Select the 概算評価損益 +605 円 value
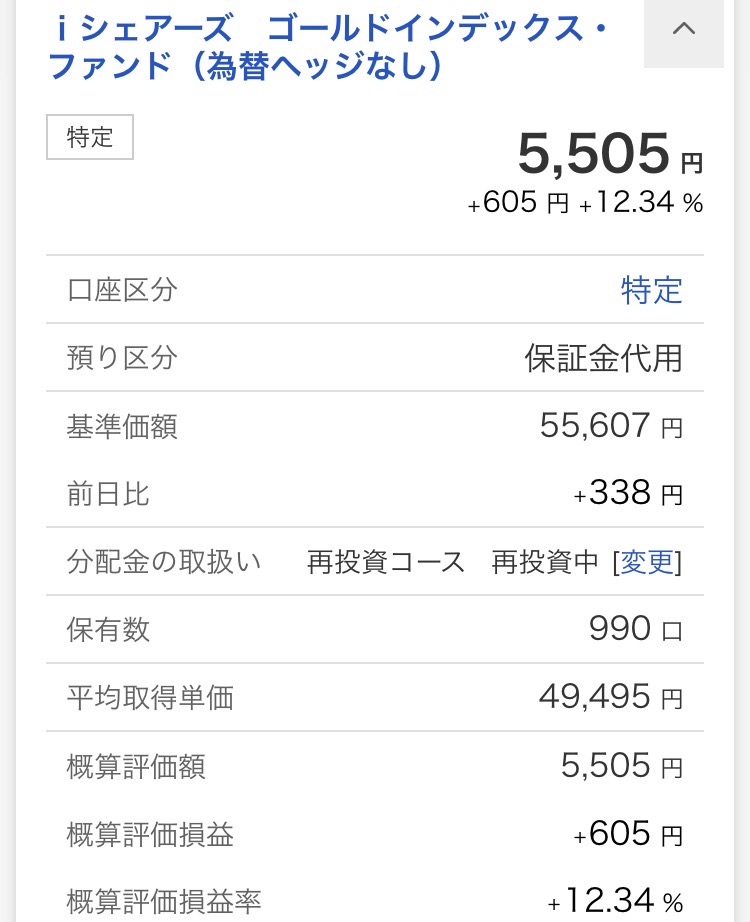This screenshot has width=750, height=922. coord(628,834)
